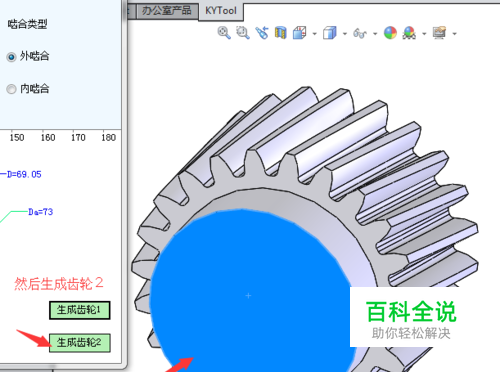Click the 生成齿轮2 button
Image resolution: width=500 pixels, height=372 pixels.
click(x=80, y=342)
